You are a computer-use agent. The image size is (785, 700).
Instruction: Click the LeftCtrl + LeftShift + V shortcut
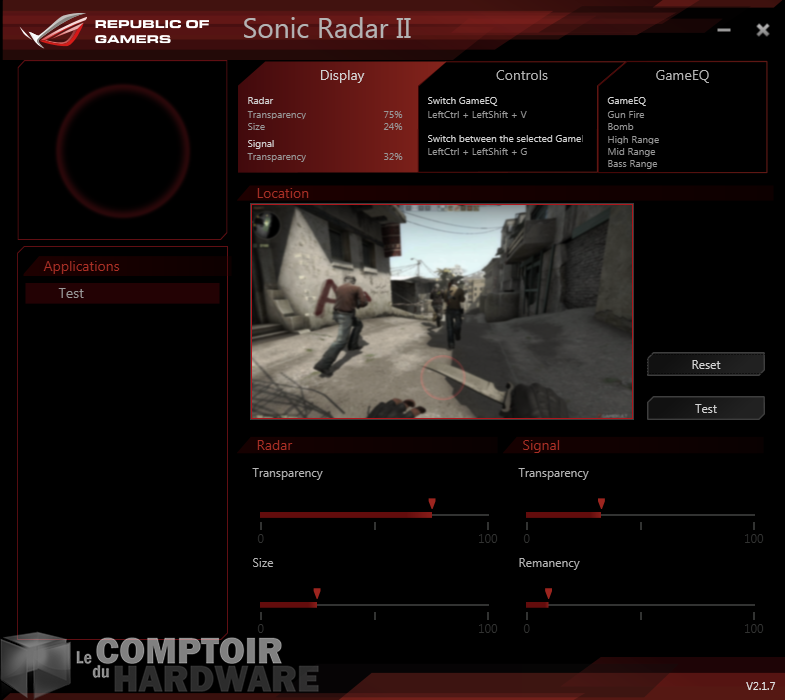(477, 115)
